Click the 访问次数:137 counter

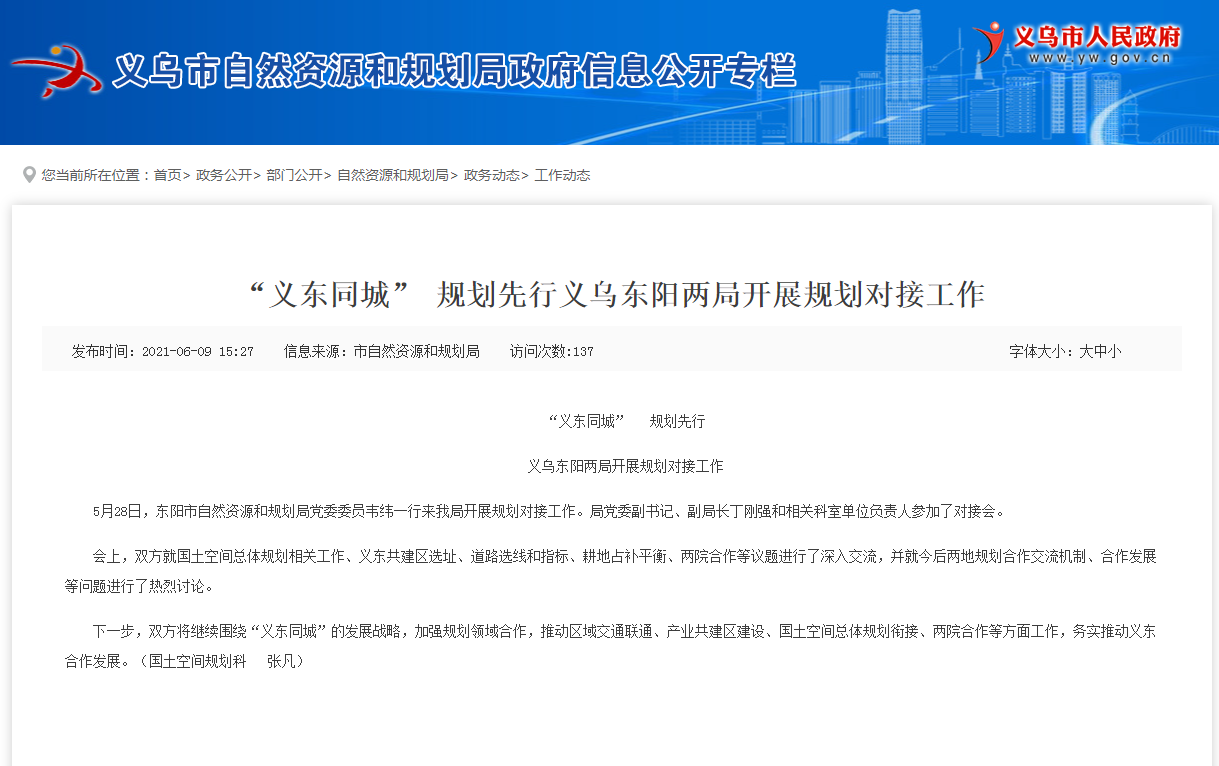click(551, 352)
